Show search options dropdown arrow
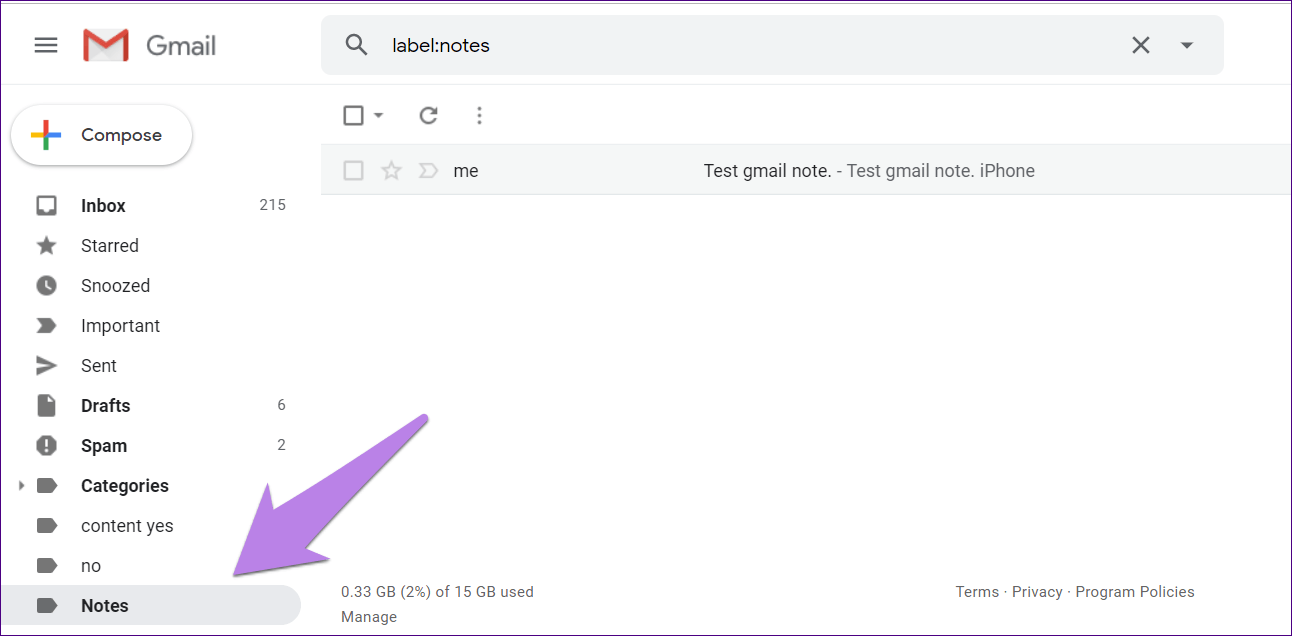1292x636 pixels. [1187, 45]
